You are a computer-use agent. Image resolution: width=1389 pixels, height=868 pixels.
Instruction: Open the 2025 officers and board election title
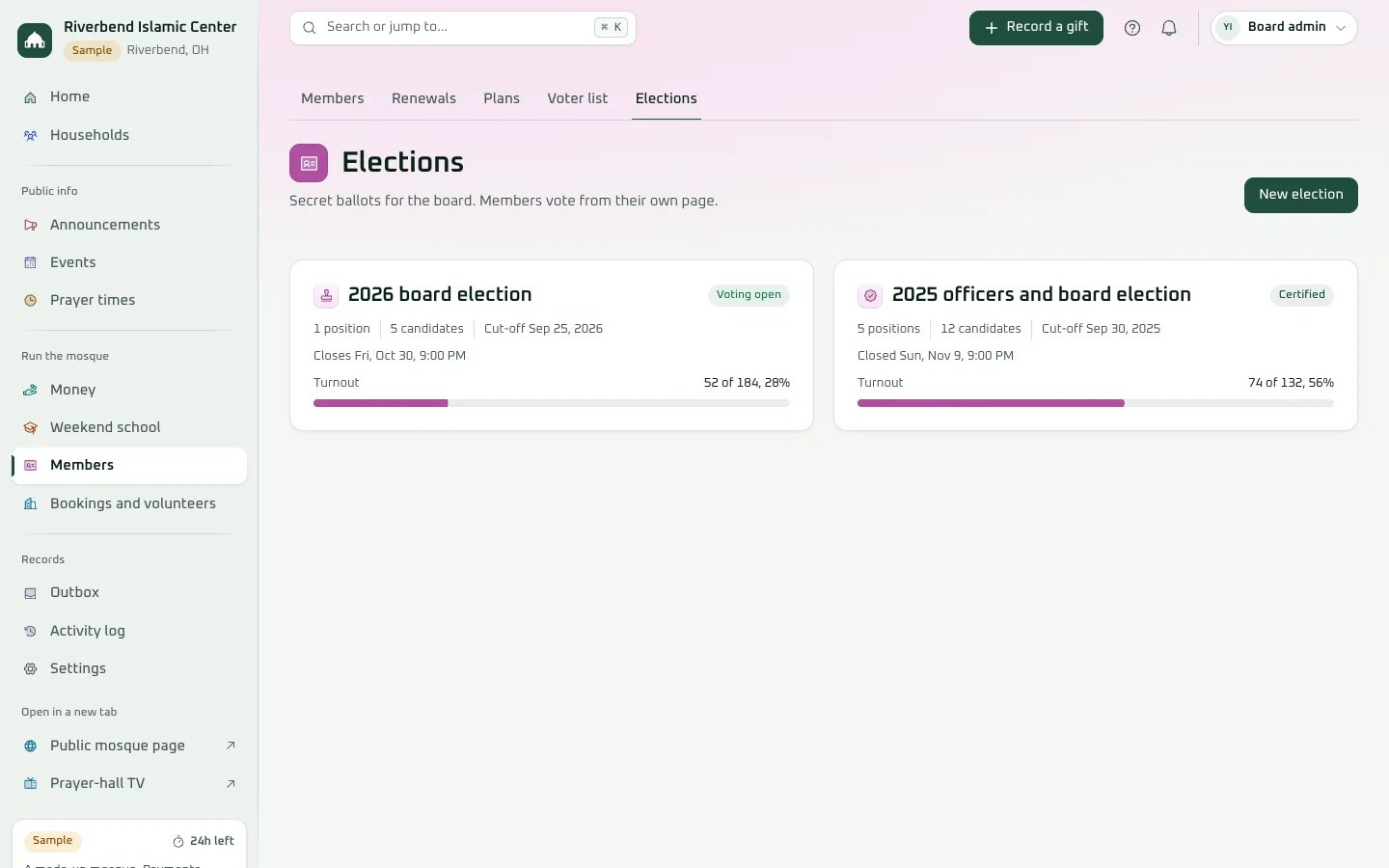(1042, 295)
